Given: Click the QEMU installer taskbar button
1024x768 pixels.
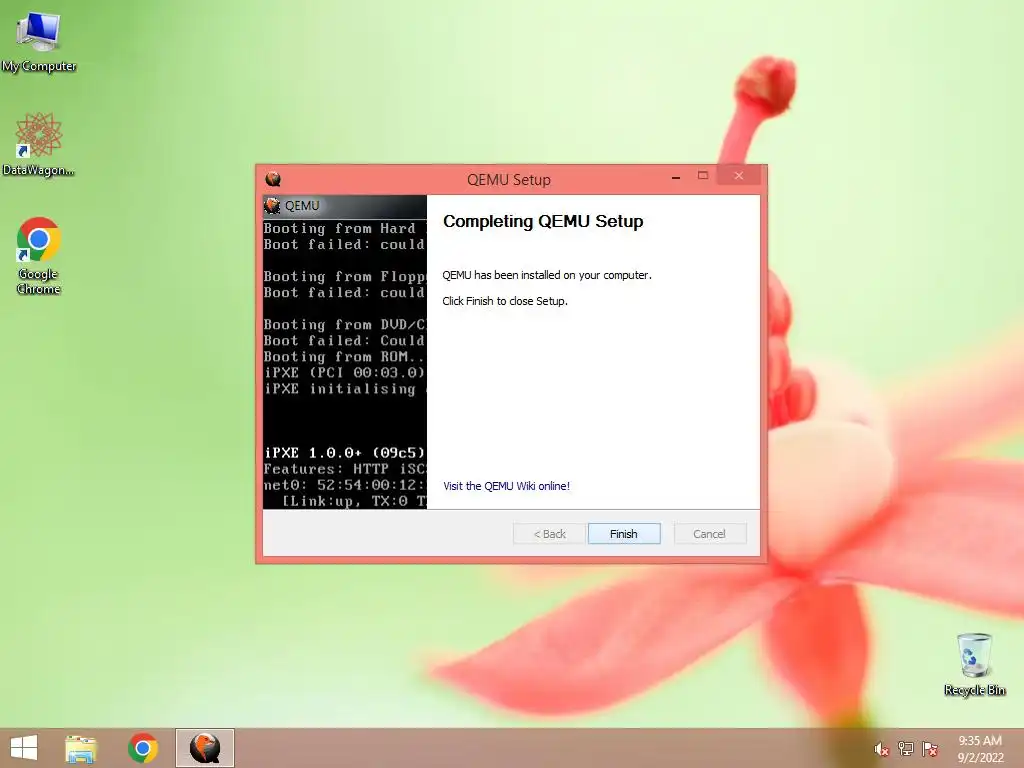Looking at the screenshot, I should (205, 748).
